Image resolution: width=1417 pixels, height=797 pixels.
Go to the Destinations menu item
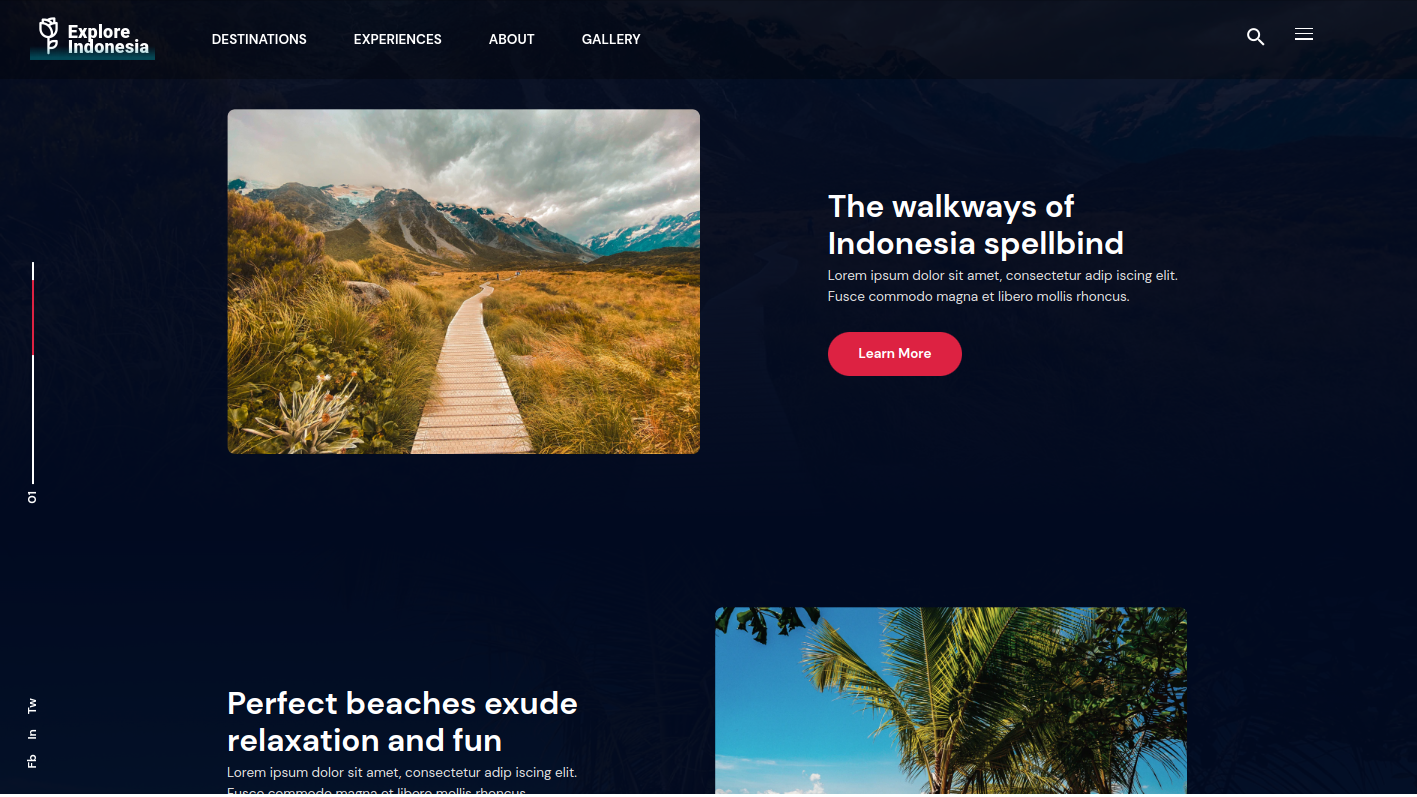[x=259, y=39]
